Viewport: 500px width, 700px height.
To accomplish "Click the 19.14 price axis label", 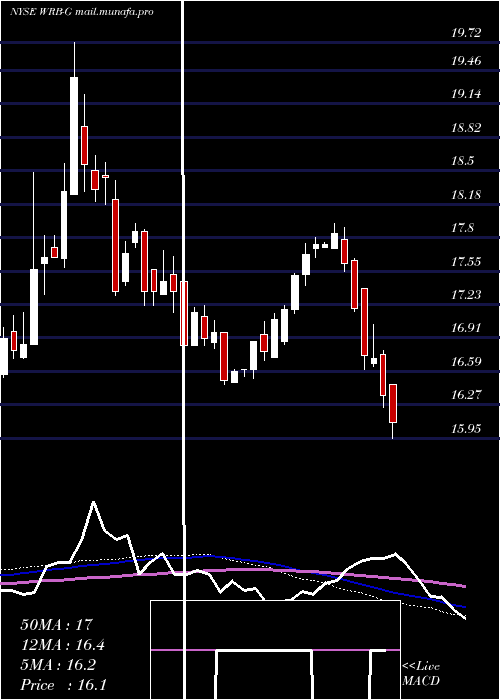I will [466, 94].
